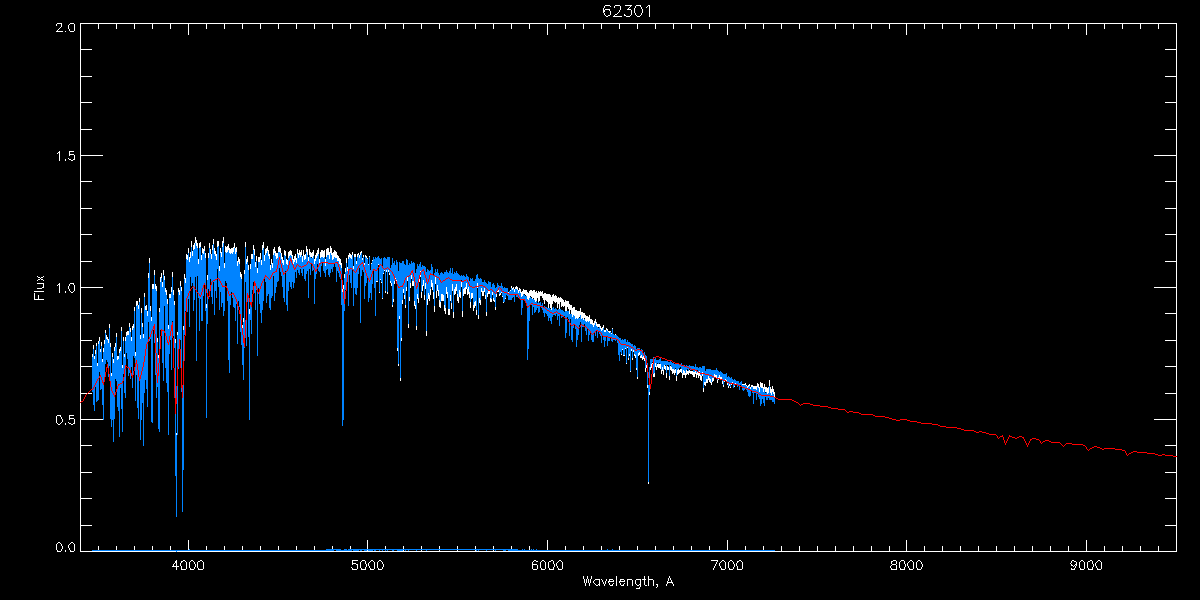
Task: Click the 0.5 y-axis tick label
Action: 65,420
